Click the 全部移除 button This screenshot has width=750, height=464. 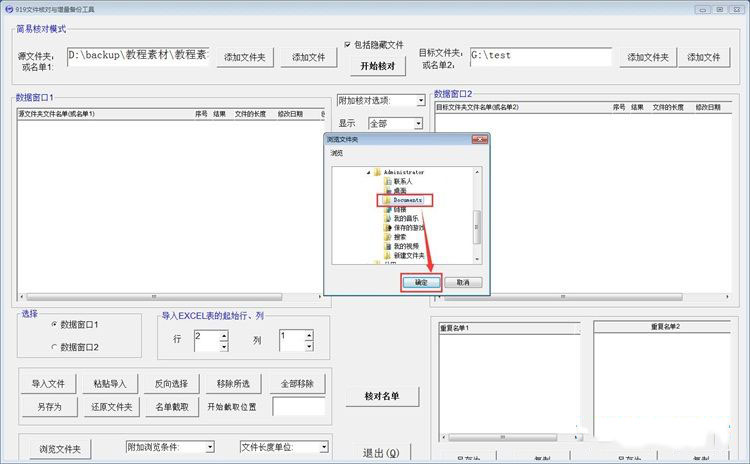[297, 384]
